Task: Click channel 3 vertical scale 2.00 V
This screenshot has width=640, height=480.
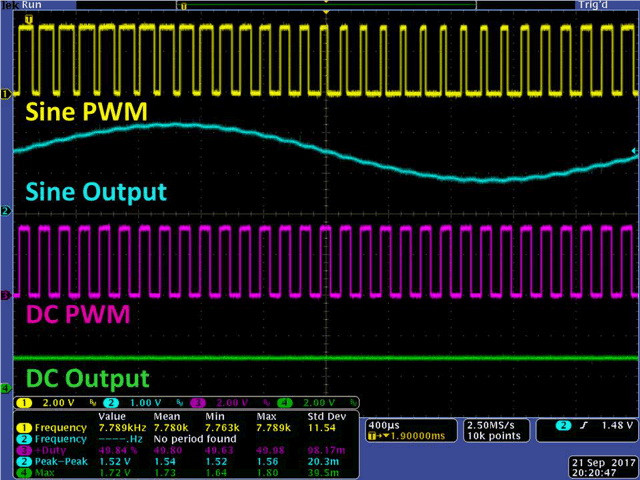Action: click(232, 403)
